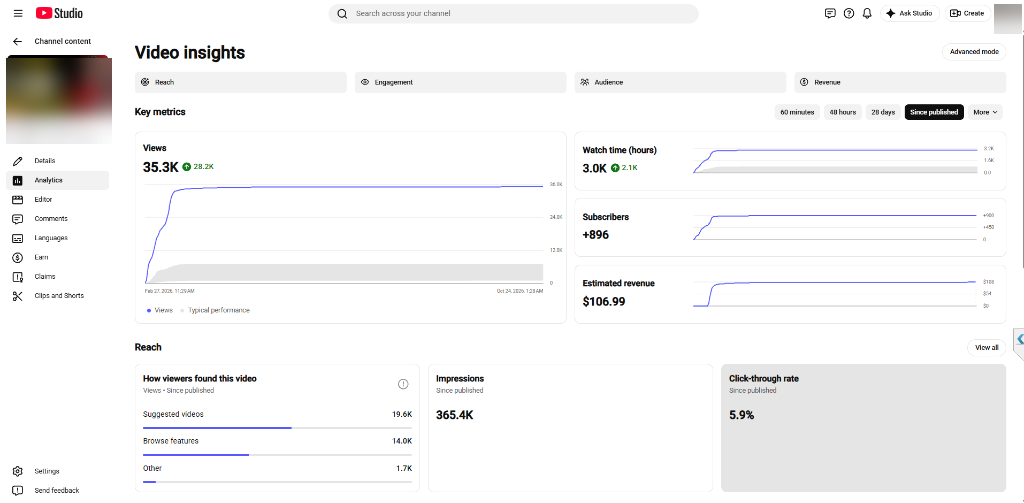
Task: Click the info icon on How viewers found
Action: [x=403, y=384]
